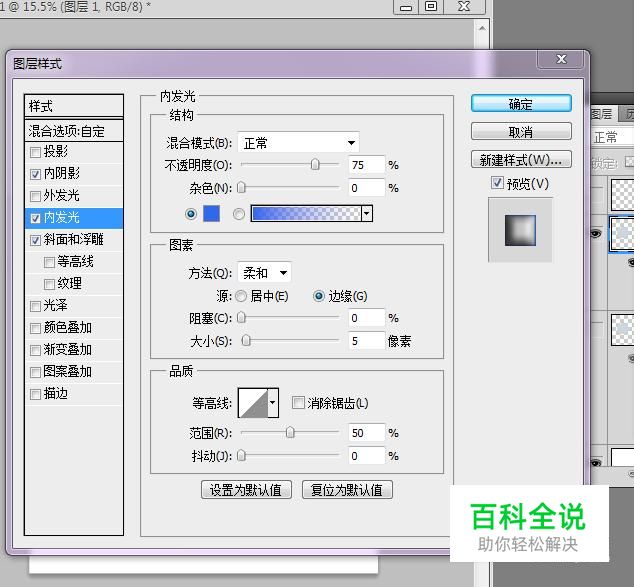Enable the 纹理 sub-style checkbox
The image size is (634, 587).
(x=49, y=284)
